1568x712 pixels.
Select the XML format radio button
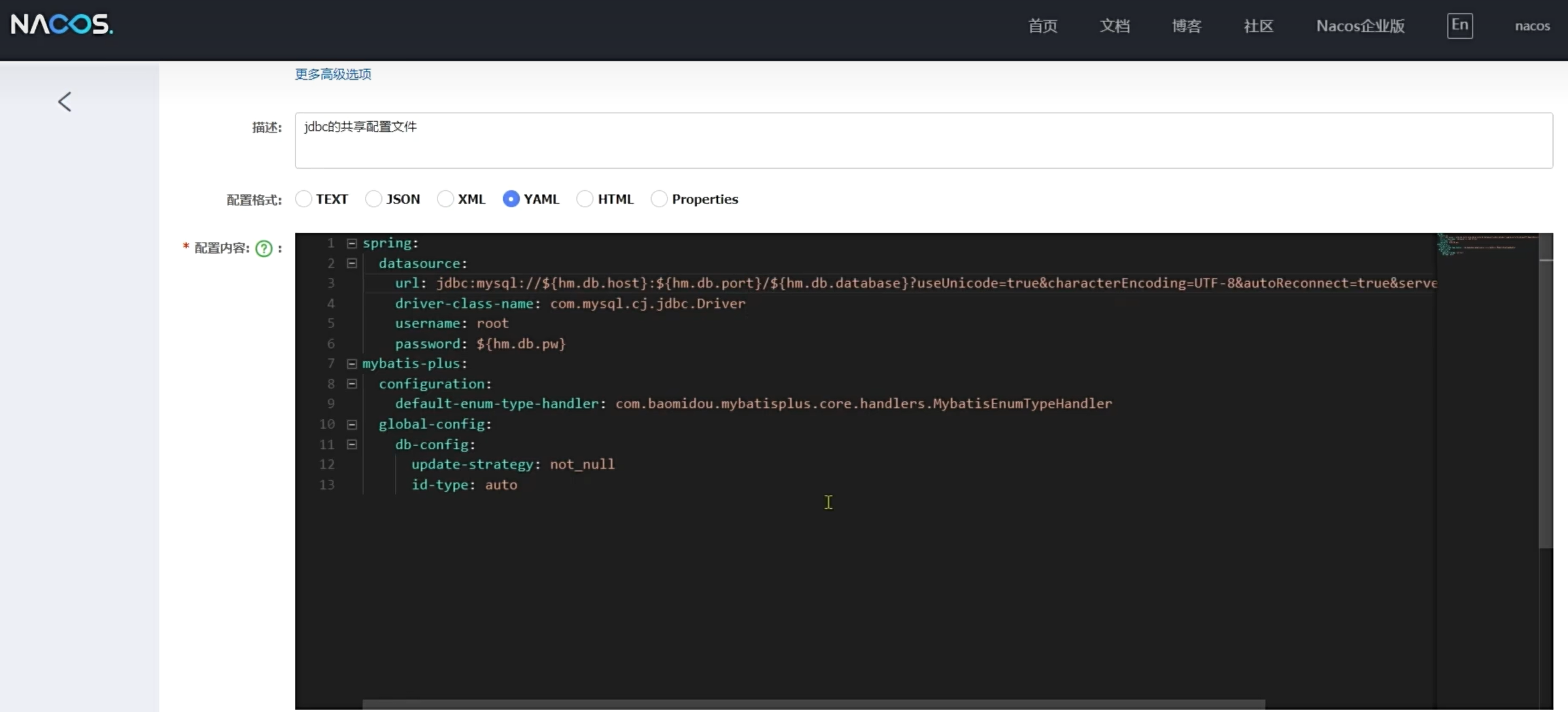(x=445, y=199)
